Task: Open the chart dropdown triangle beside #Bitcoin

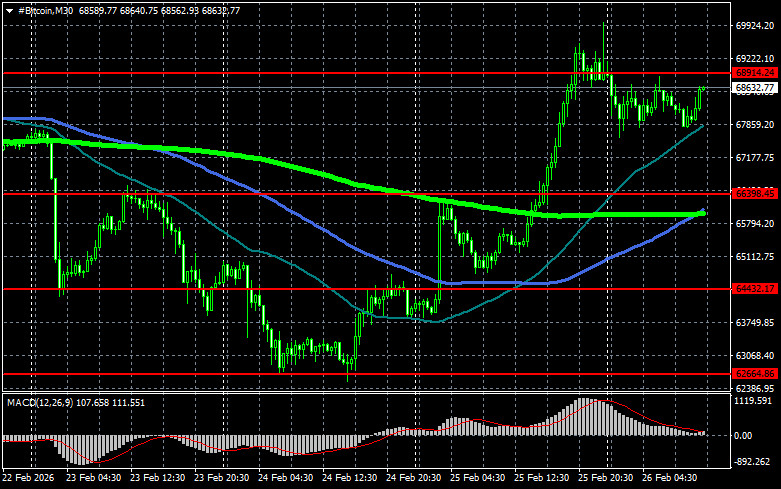Action: coord(9,11)
